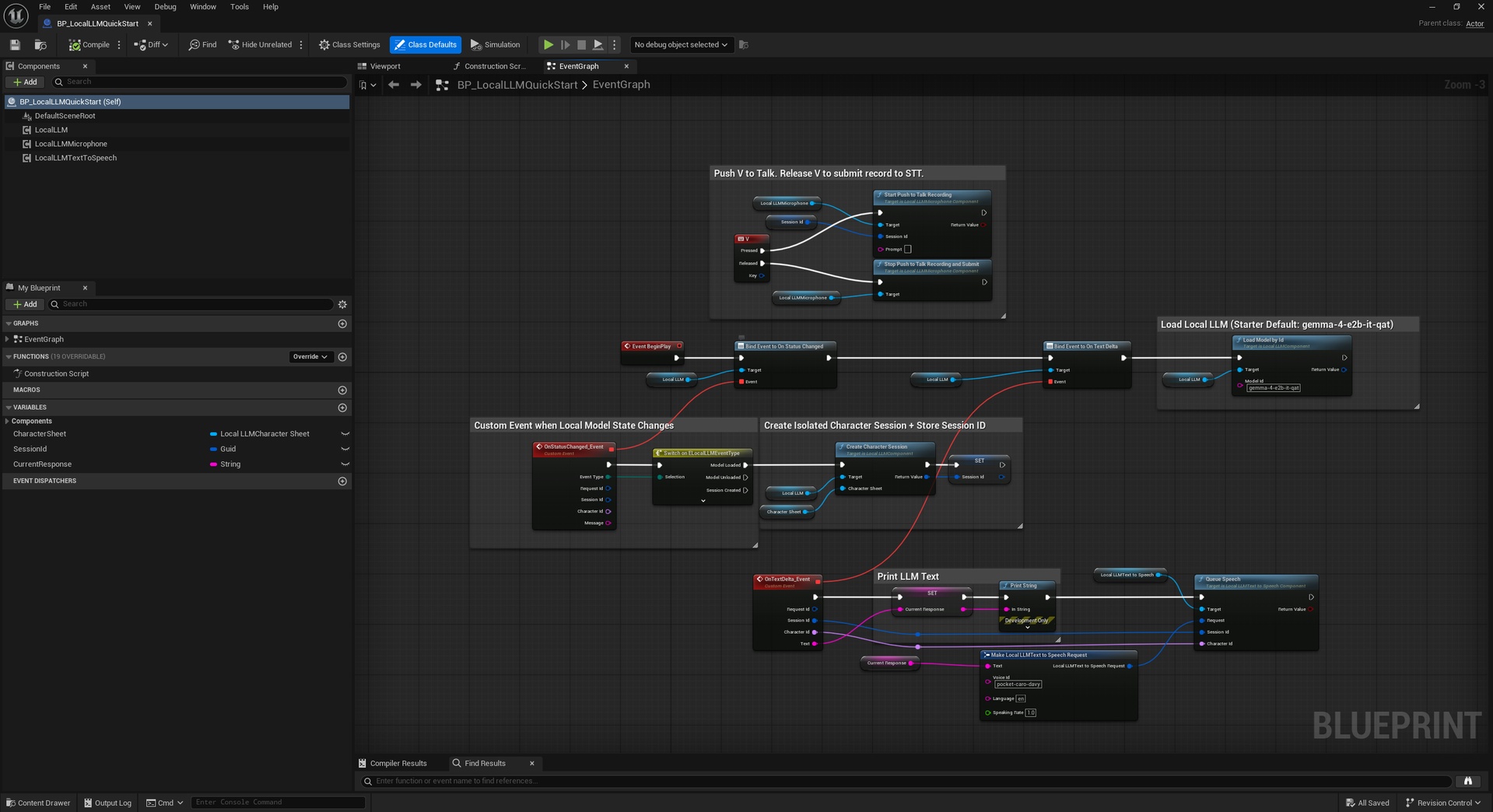Start Simulation from the toolbar
This screenshot has width=1493, height=812.
coord(495,44)
